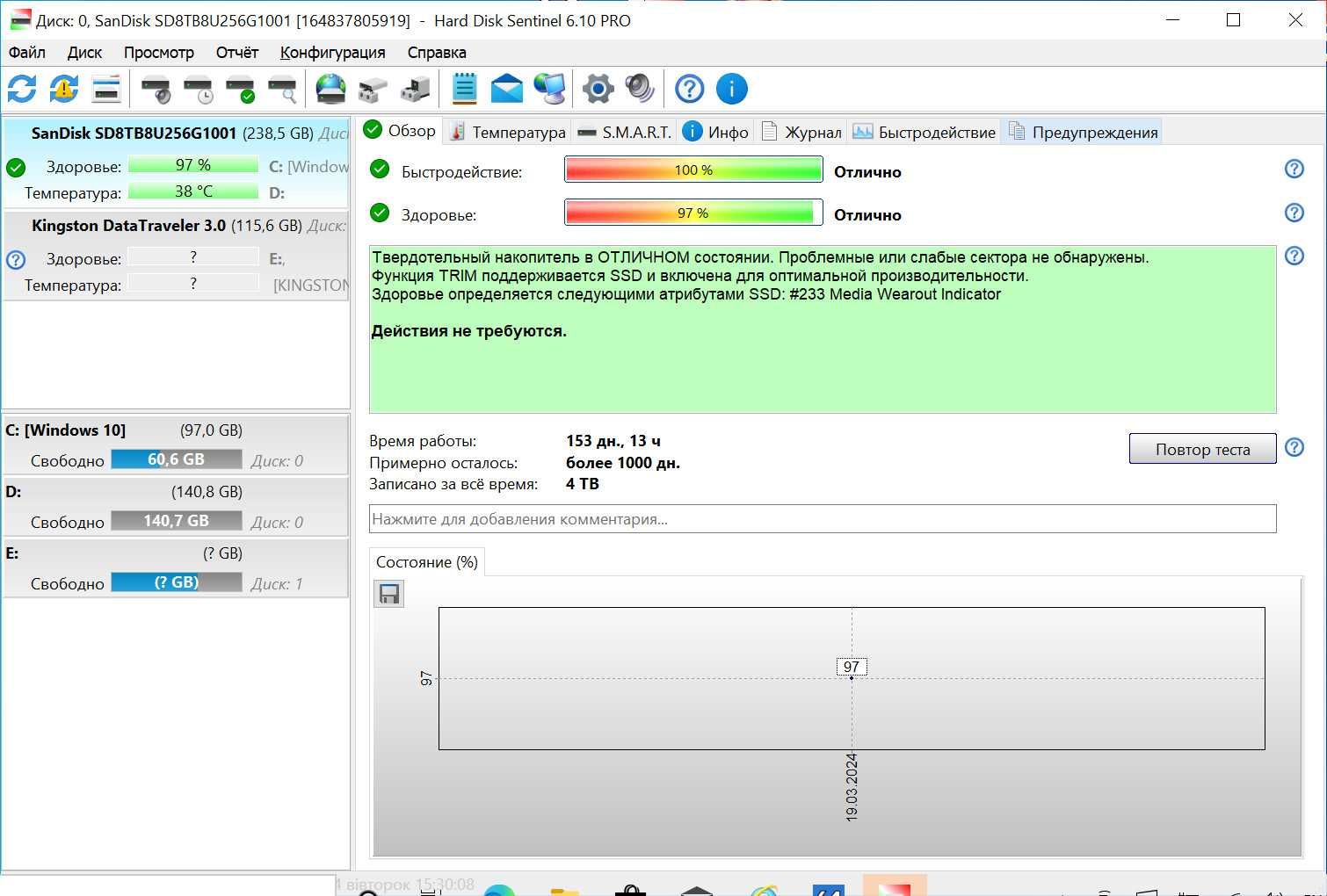Click the D: free space 140,7 GB bar

(177, 521)
